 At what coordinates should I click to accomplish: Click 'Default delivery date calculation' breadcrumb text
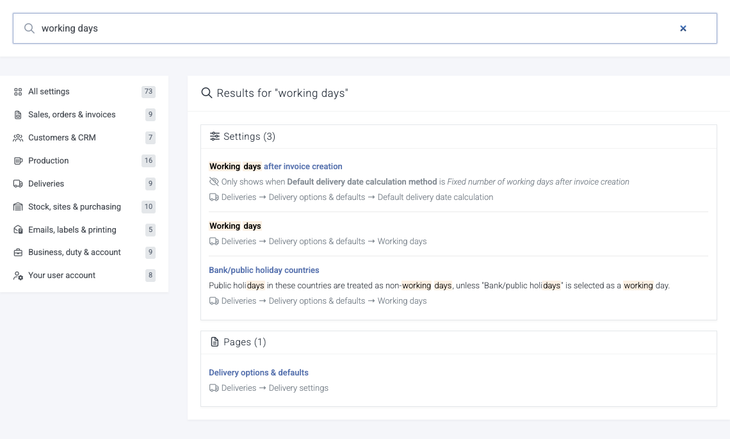tap(435, 197)
